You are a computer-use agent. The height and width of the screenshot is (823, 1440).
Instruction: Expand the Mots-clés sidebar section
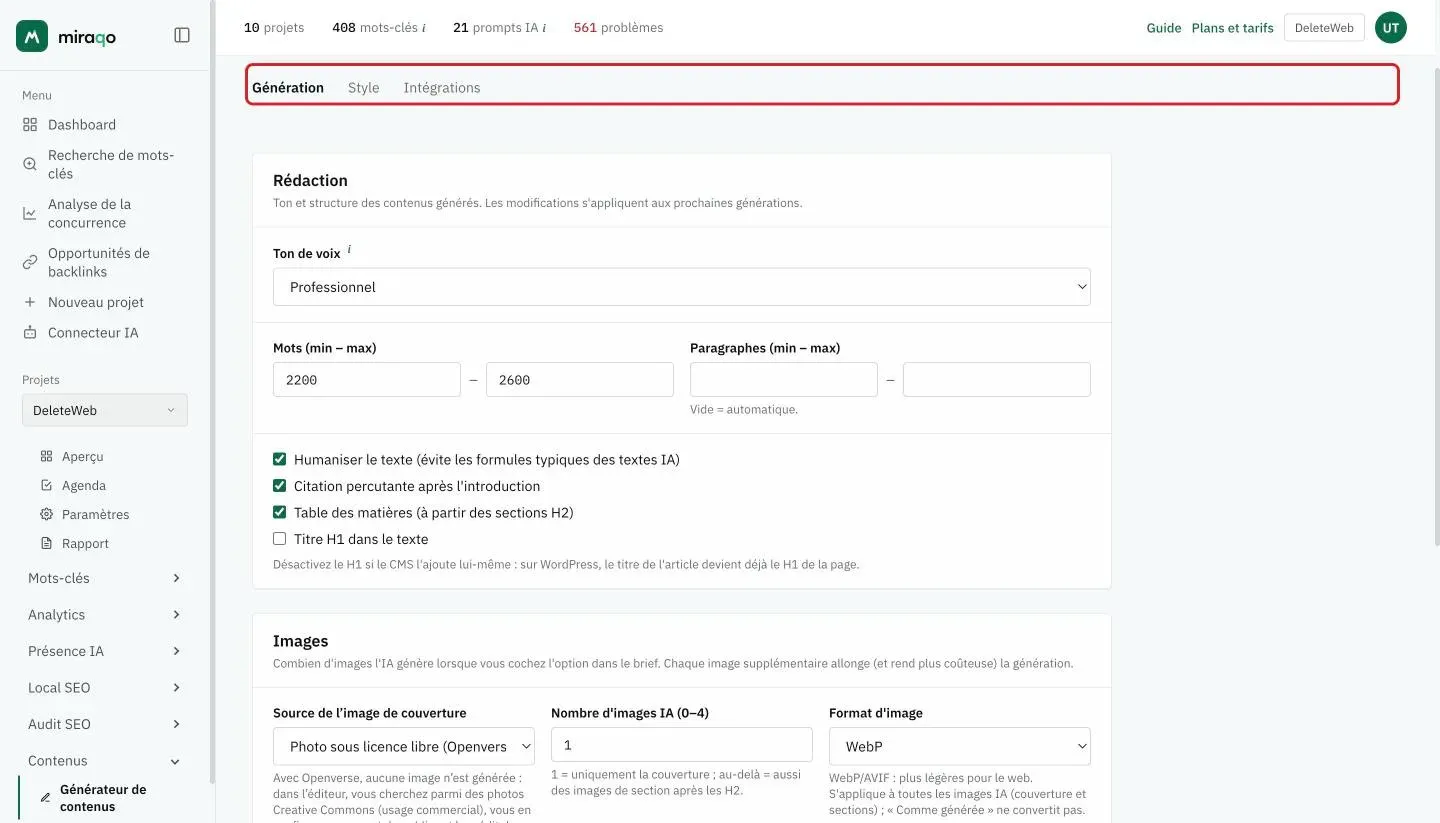tap(105, 578)
